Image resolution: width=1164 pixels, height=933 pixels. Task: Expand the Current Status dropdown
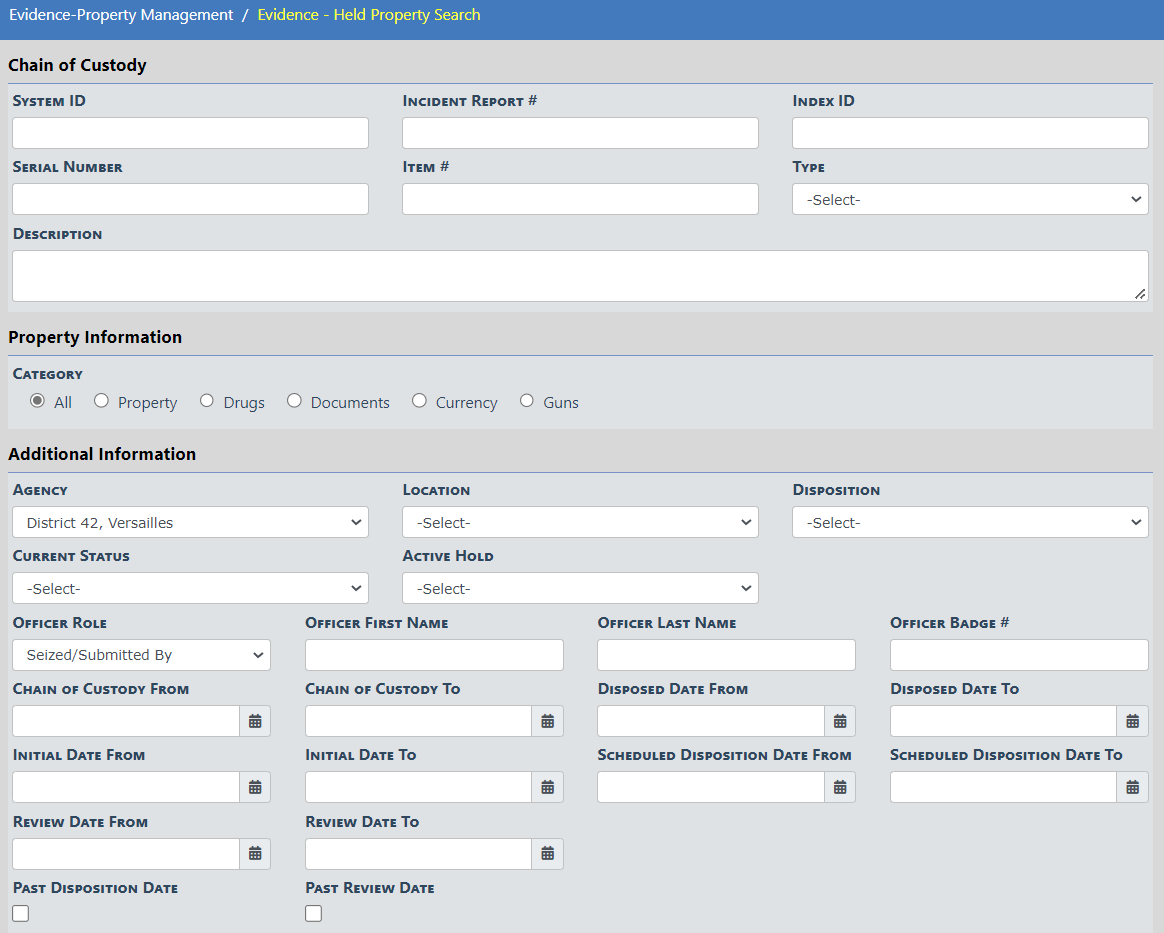tap(190, 588)
